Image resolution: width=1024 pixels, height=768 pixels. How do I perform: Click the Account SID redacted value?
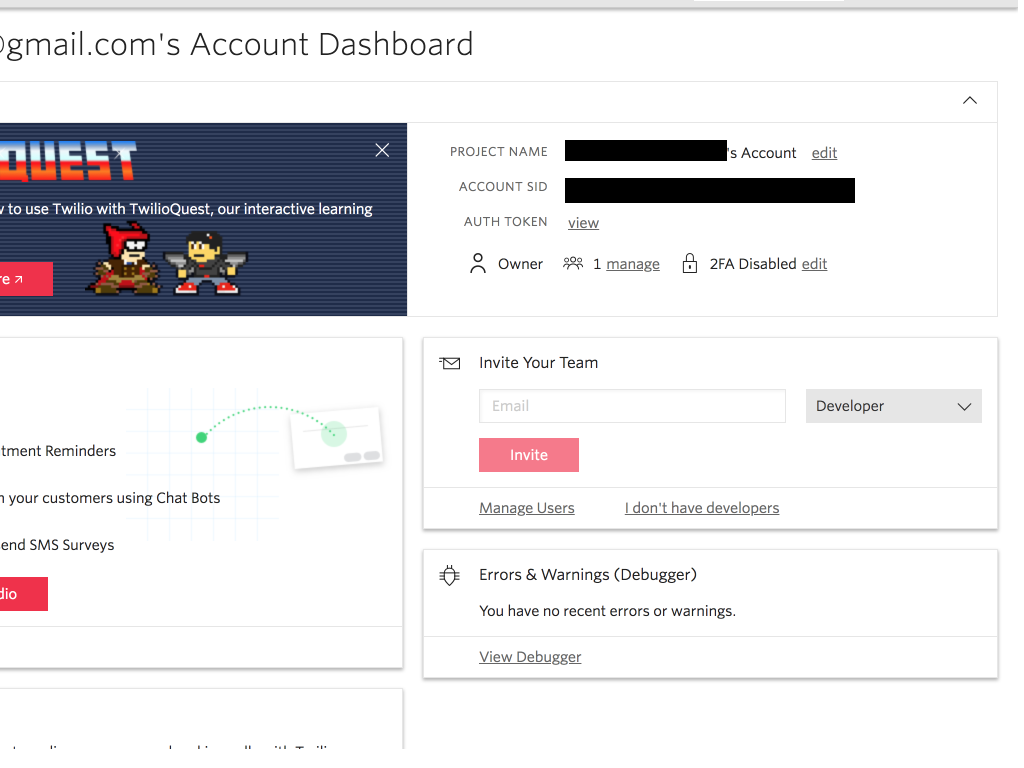tap(710, 191)
